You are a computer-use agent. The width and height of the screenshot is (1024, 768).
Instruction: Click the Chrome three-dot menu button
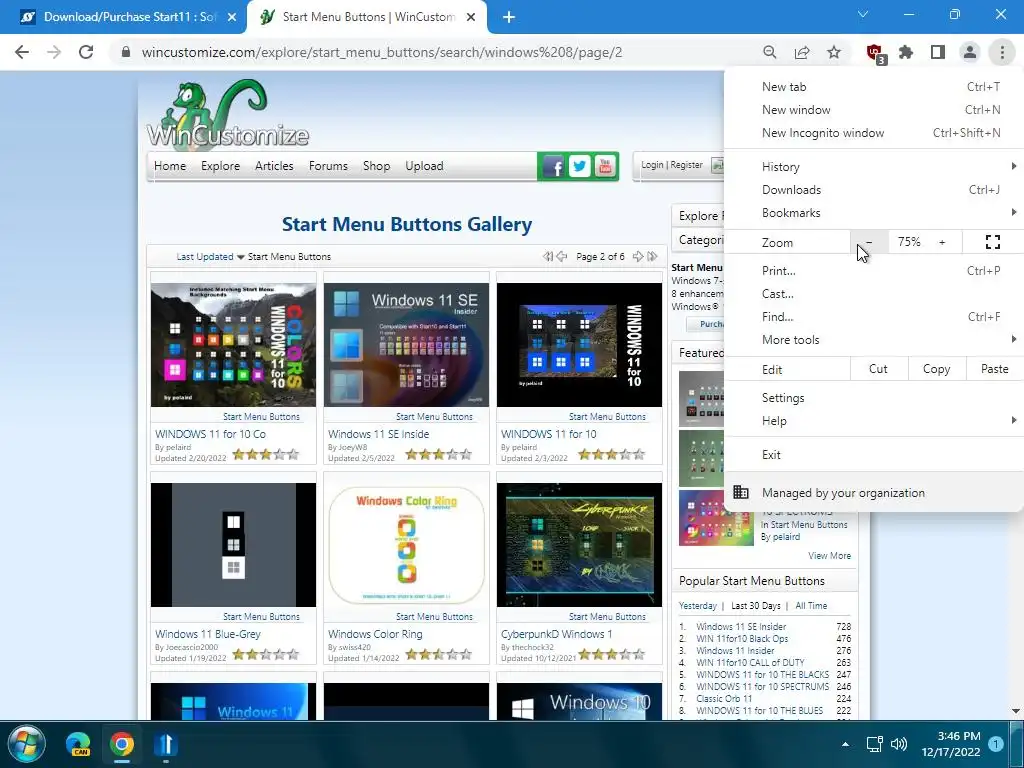point(1002,52)
